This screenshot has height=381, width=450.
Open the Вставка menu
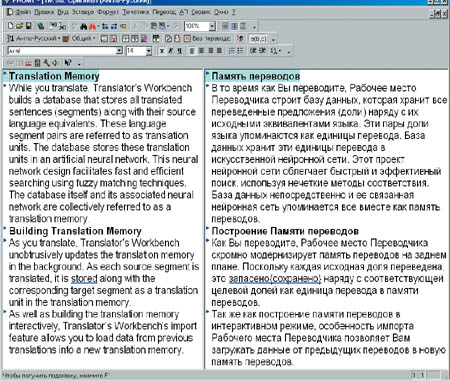tap(83, 12)
